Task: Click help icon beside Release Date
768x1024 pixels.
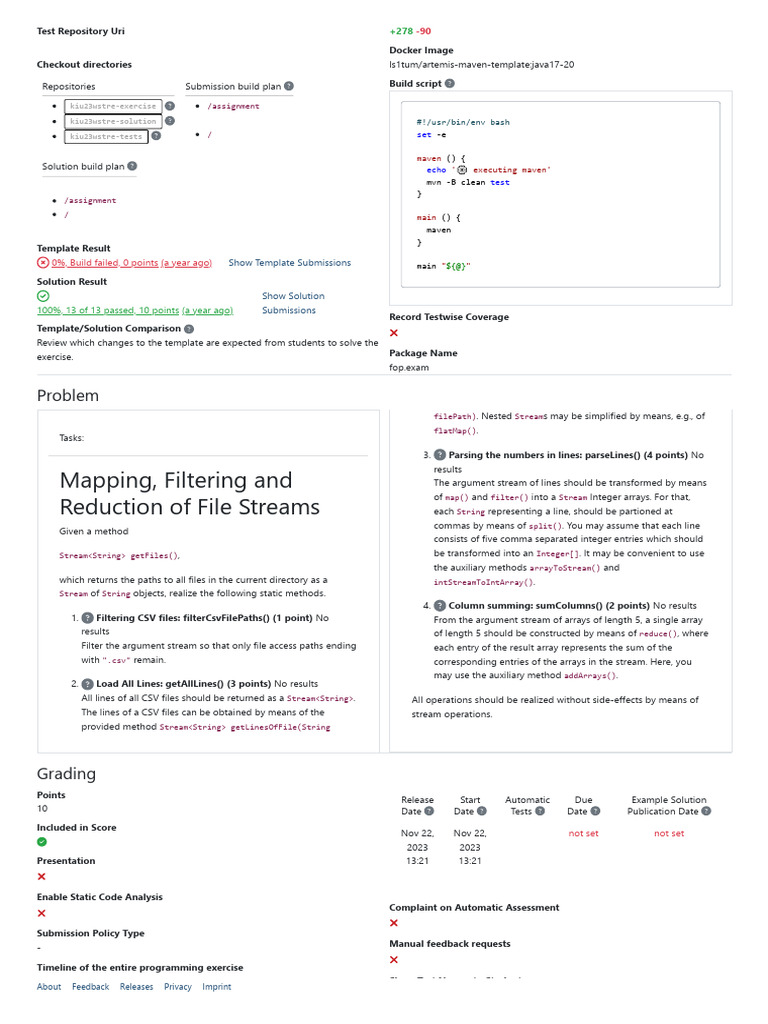Action: click(x=429, y=811)
